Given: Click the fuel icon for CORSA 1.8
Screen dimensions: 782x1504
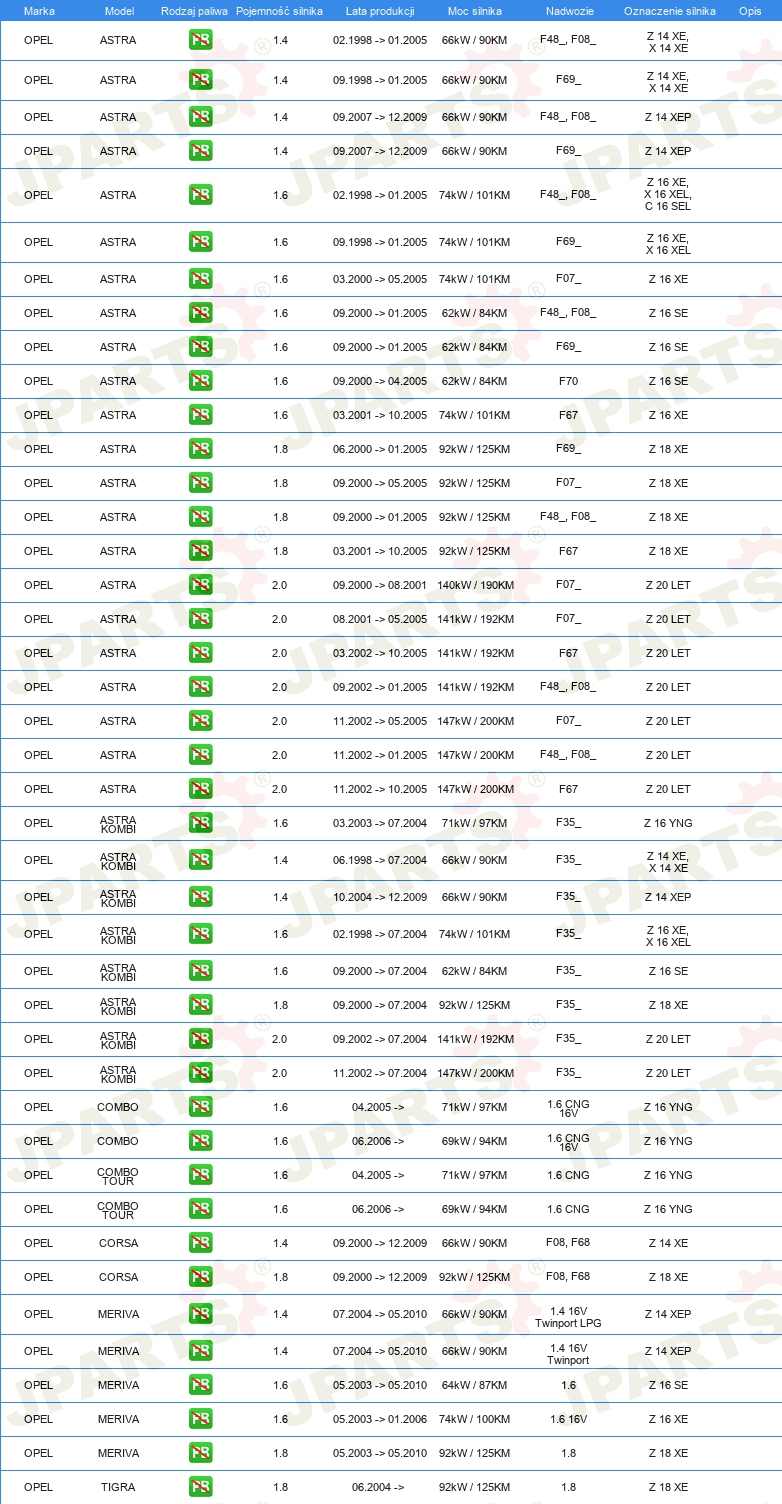Looking at the screenshot, I should point(200,1277).
